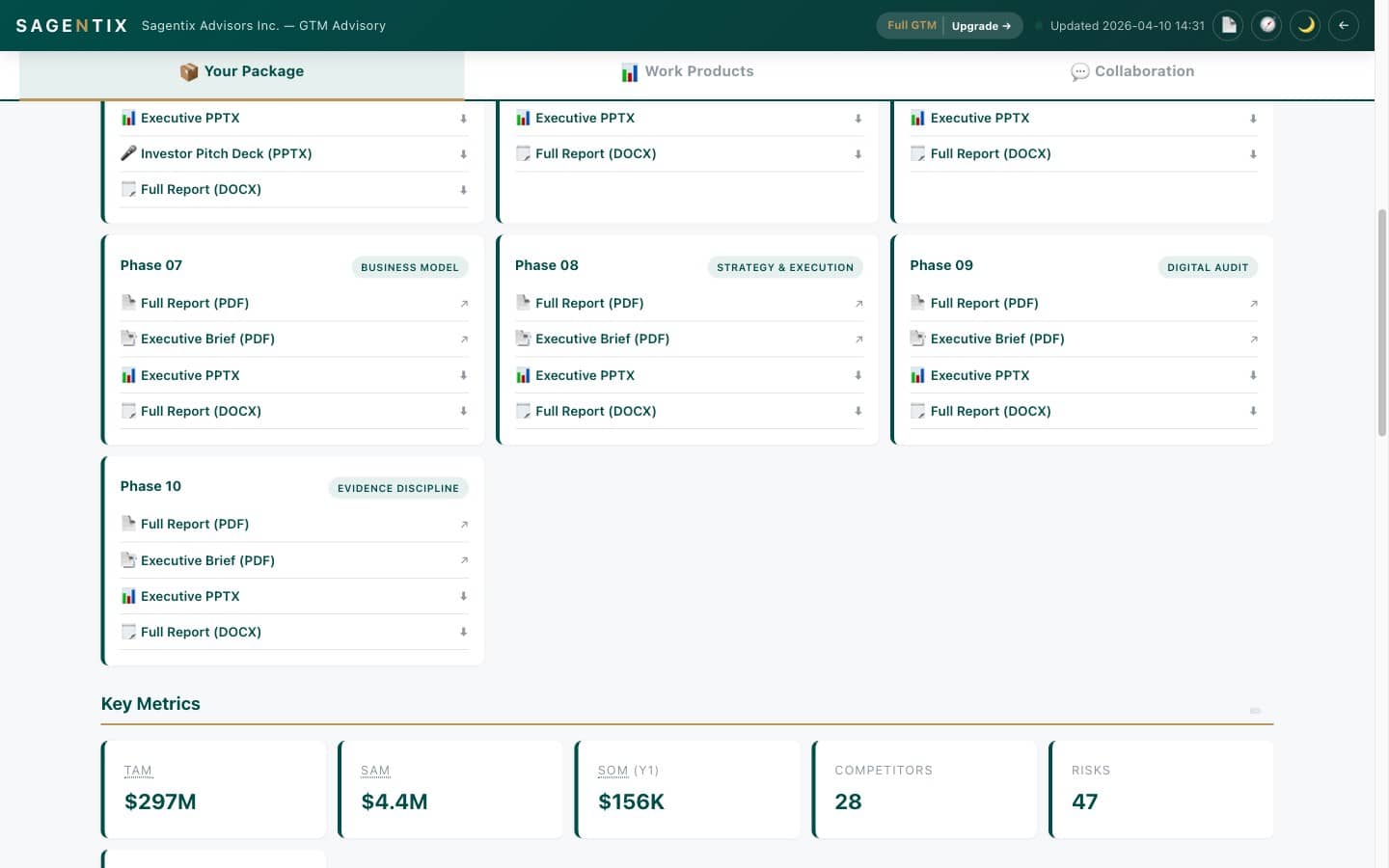
Task: Download Phase 09 Full Report (DOCX) via arrow
Action: click(x=1253, y=411)
